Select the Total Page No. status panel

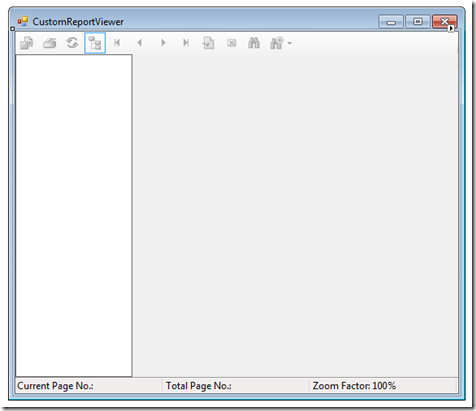coord(236,386)
